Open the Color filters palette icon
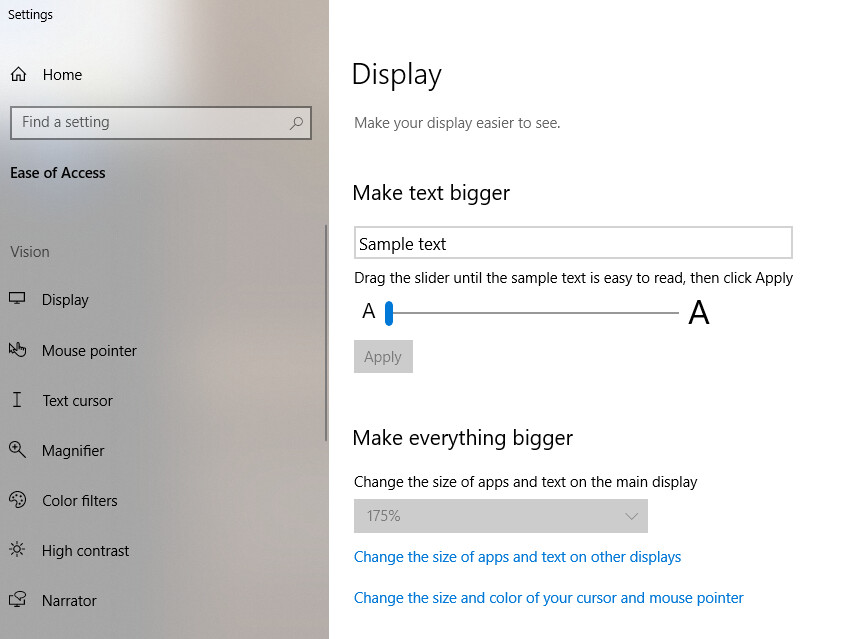Viewport: 867px width, 639px height. coord(17,500)
